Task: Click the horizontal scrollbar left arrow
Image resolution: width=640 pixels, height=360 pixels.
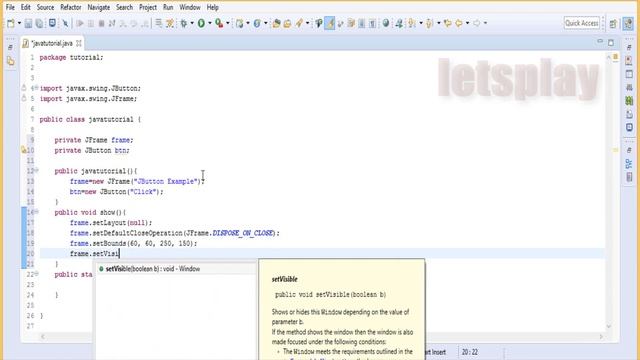Action: click(x=43, y=337)
